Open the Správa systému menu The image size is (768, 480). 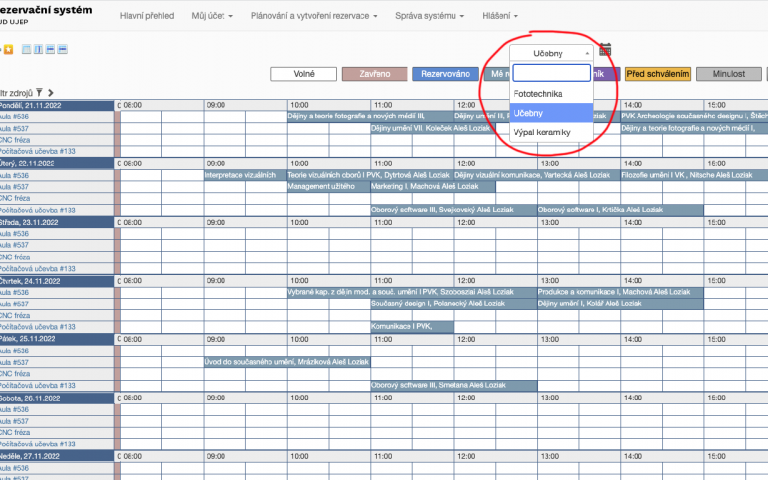tap(430, 16)
